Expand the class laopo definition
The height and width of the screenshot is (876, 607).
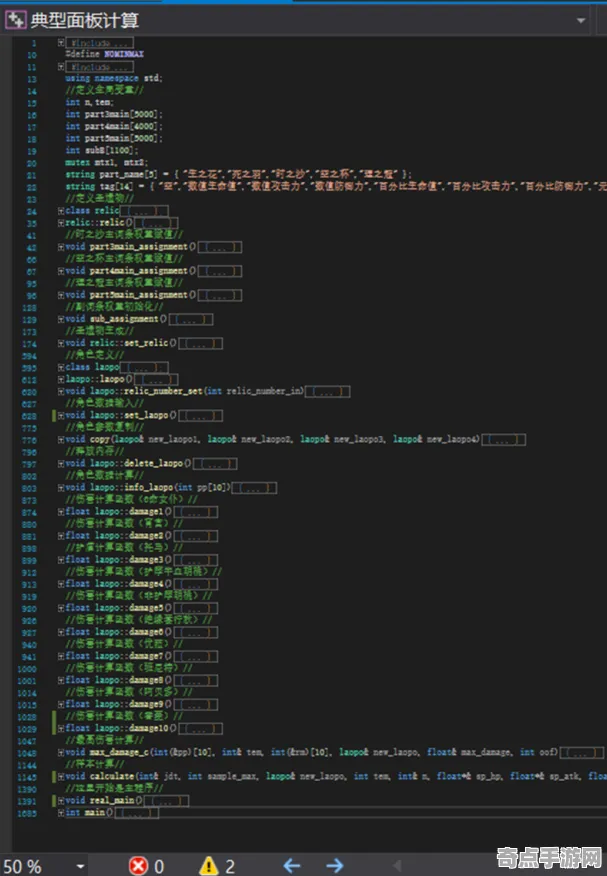pos(61,367)
